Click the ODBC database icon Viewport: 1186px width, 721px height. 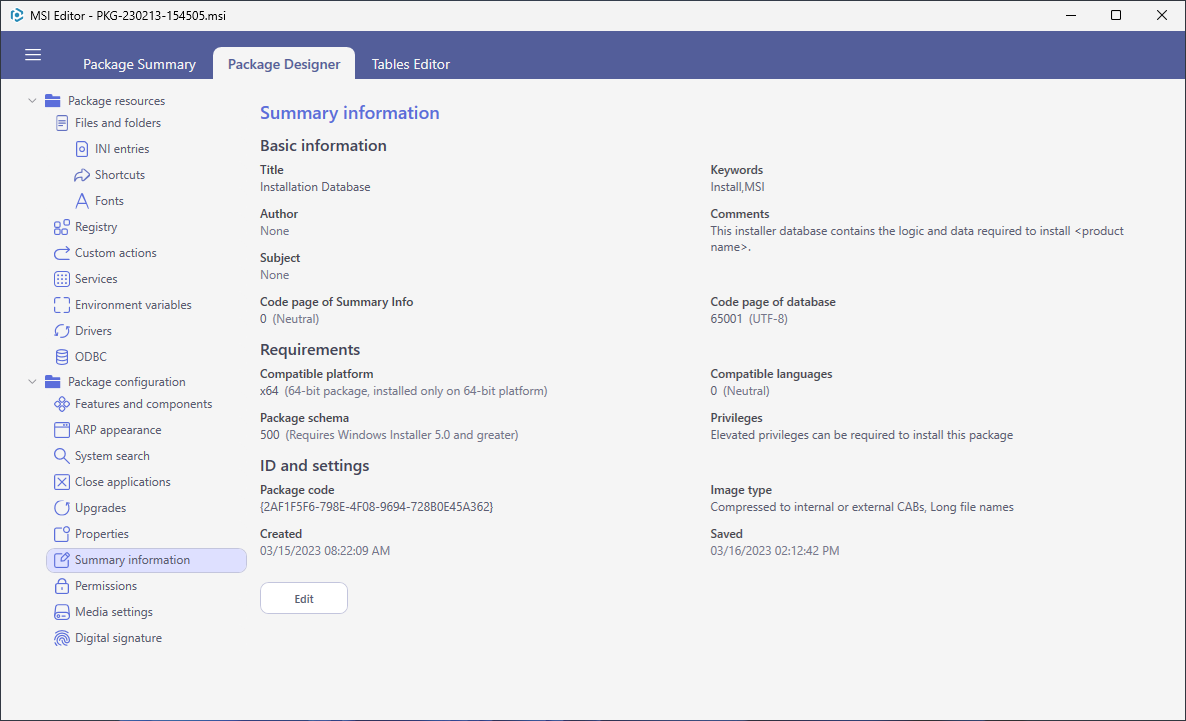(62, 356)
